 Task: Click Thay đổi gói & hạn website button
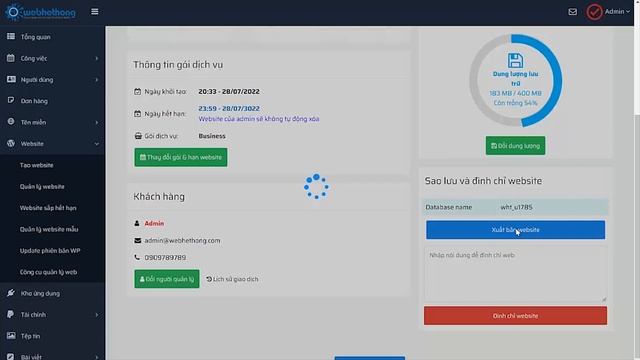pos(181,157)
